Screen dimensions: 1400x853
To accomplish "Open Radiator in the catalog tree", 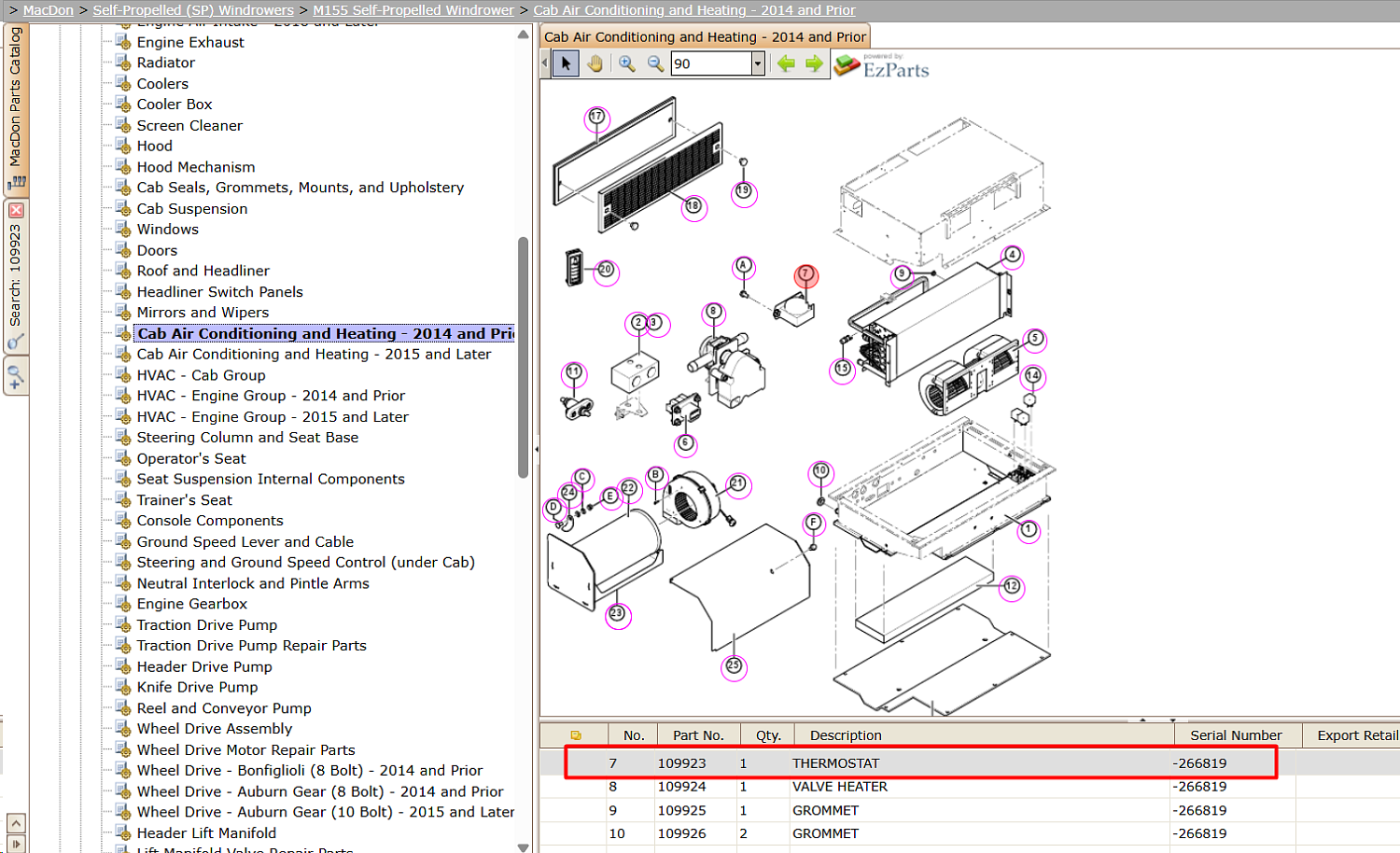I will click(x=166, y=63).
